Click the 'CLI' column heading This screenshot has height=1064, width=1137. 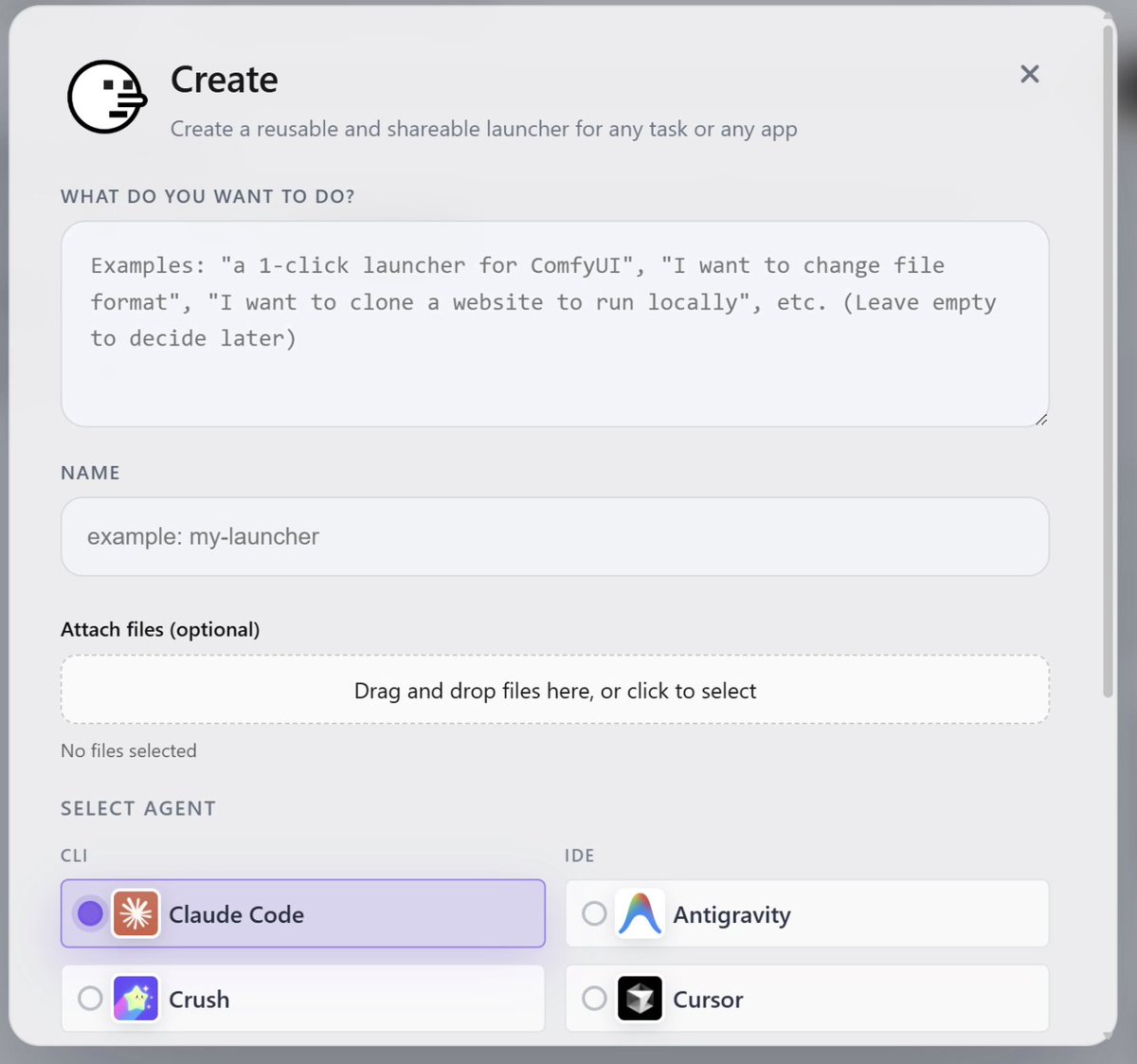74,856
